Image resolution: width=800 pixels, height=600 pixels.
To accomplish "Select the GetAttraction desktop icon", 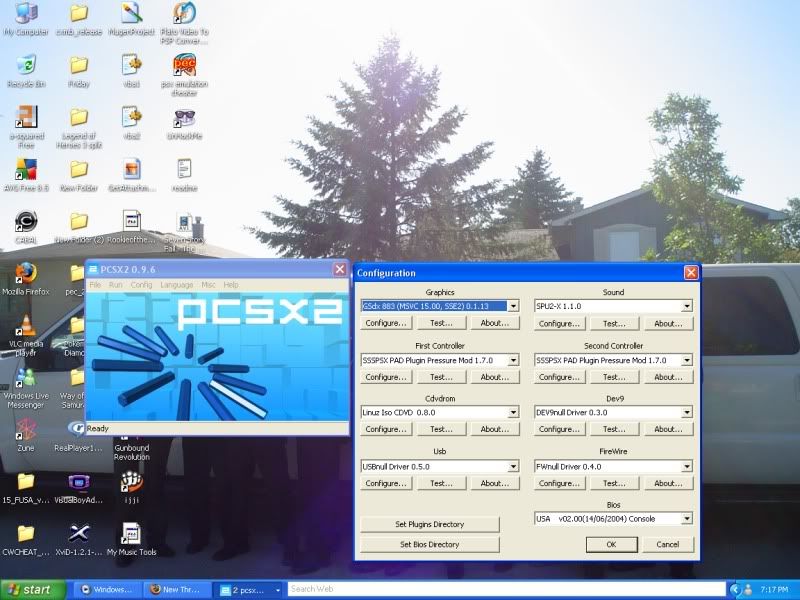I will pyautogui.click(x=131, y=176).
